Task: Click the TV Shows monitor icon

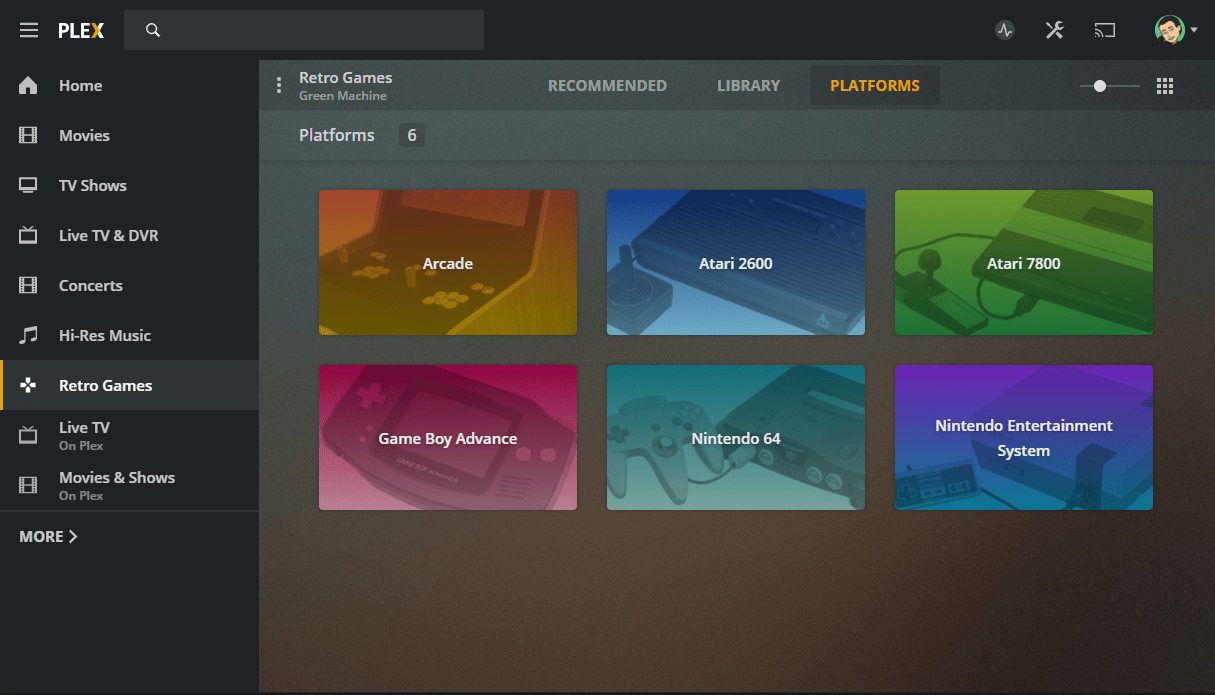Action: tap(28, 185)
